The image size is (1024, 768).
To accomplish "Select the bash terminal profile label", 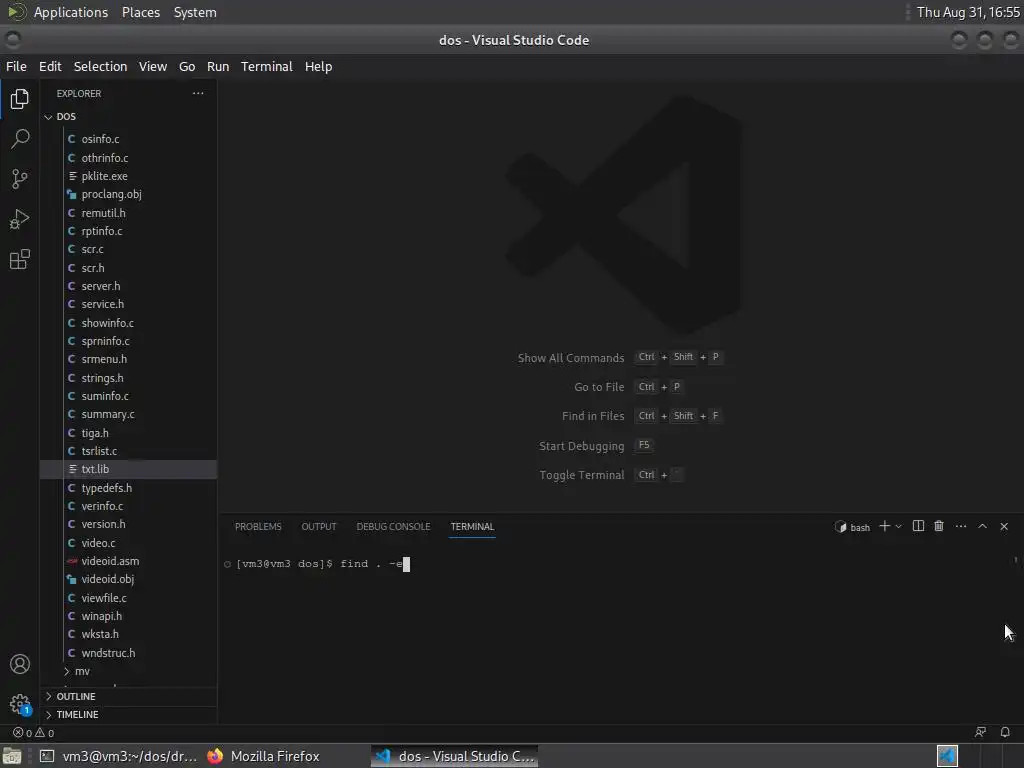I will [x=852, y=527].
